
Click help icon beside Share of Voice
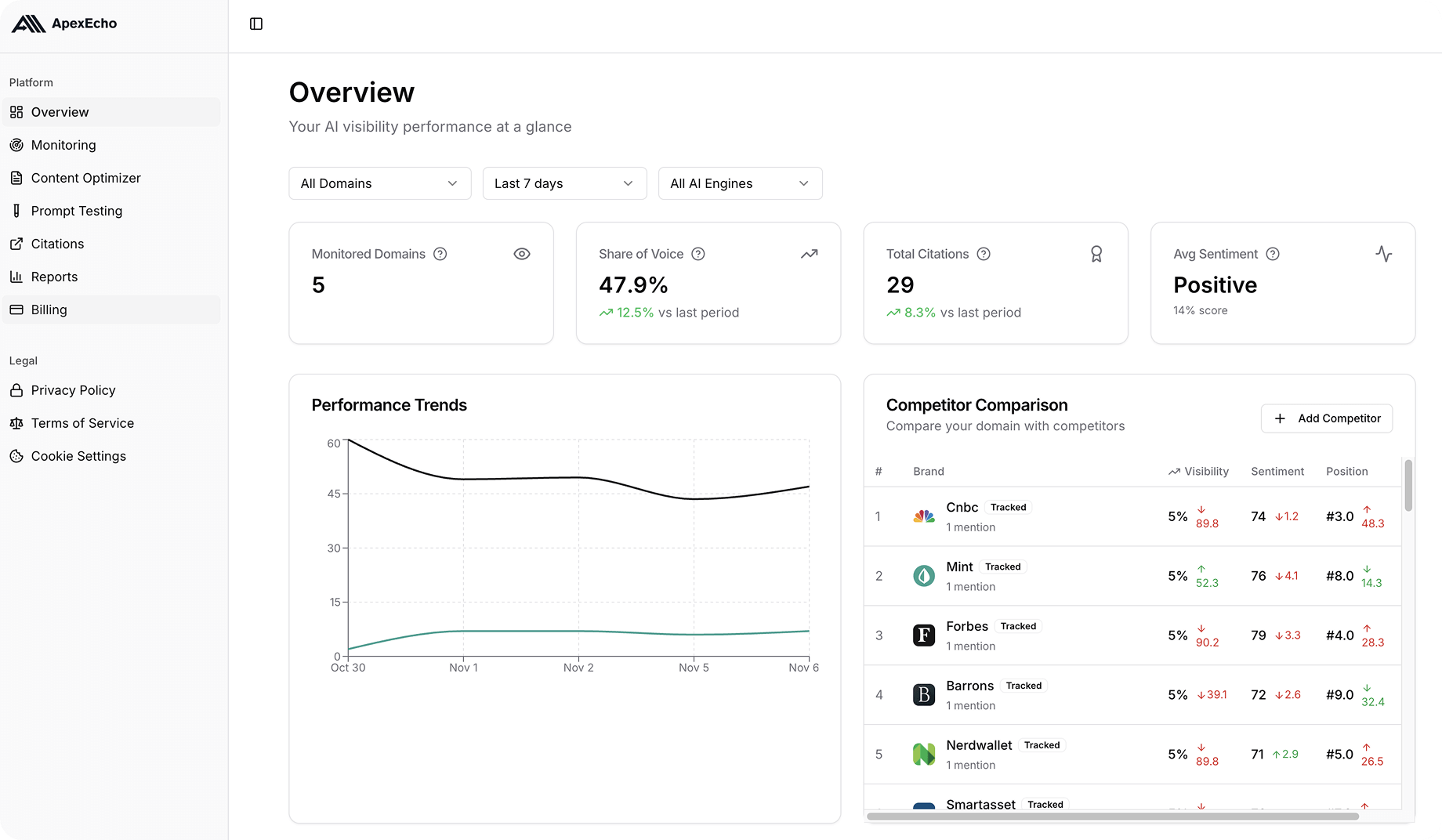point(698,254)
